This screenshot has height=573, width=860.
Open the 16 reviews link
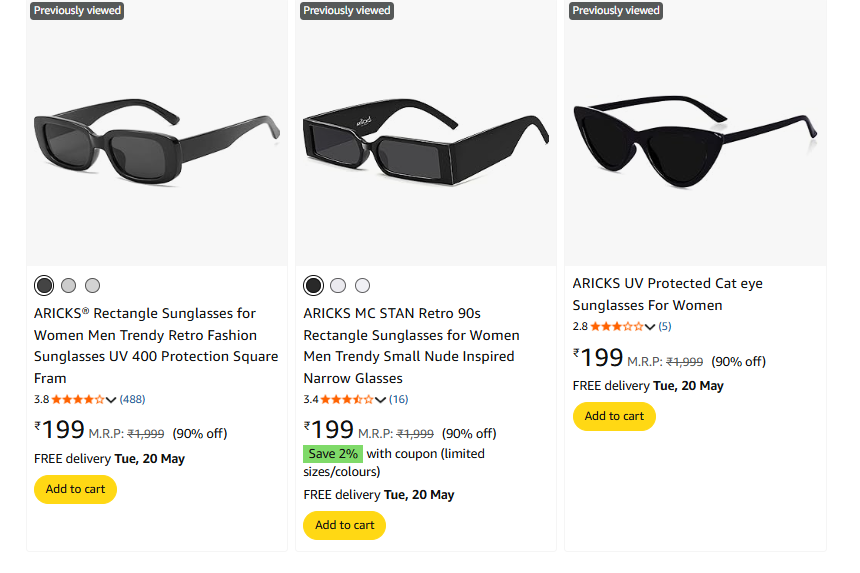click(399, 399)
